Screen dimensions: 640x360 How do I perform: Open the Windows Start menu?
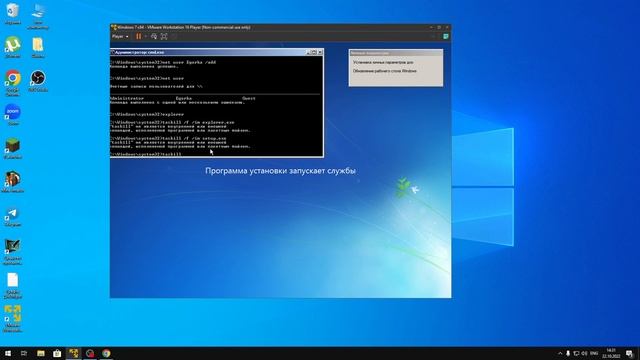point(8,353)
